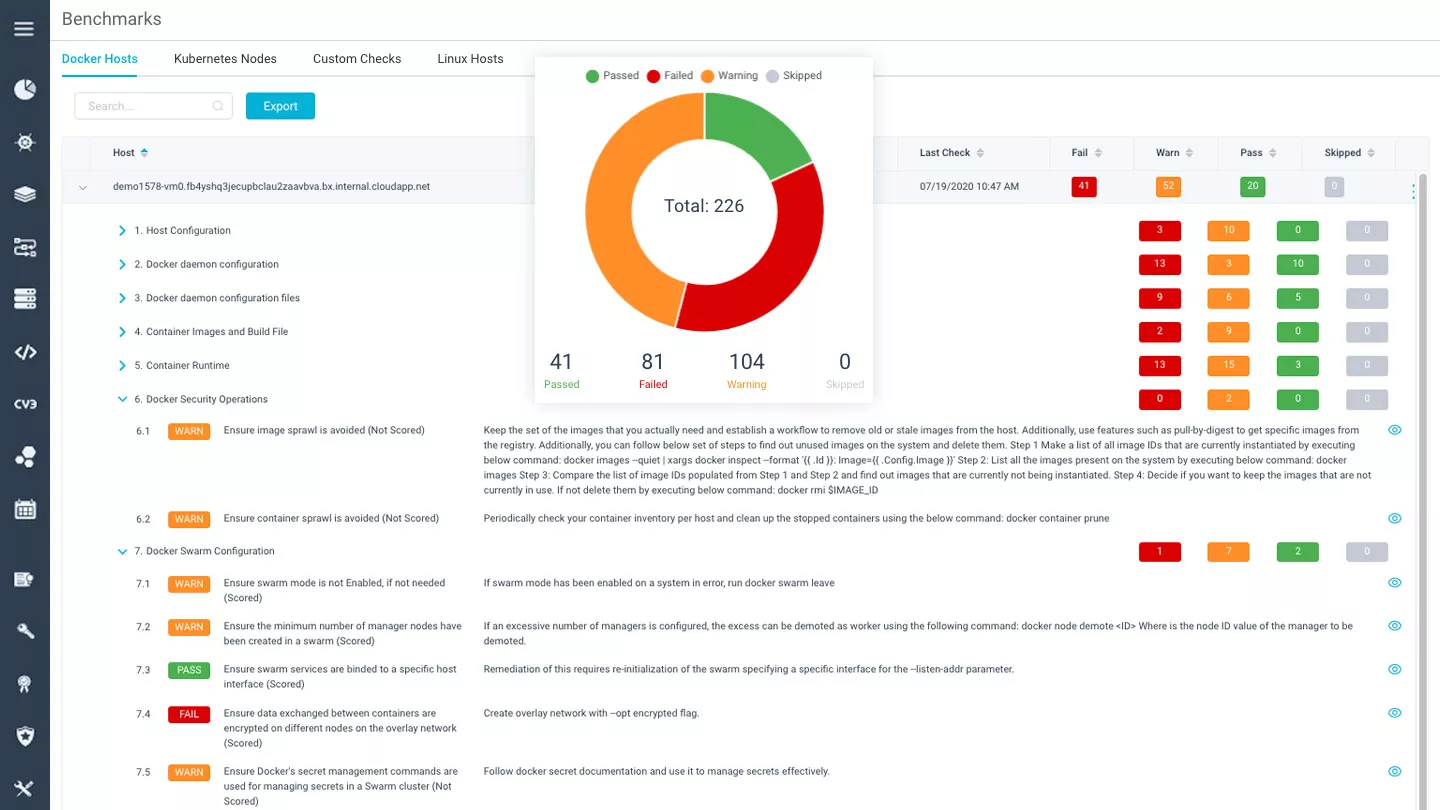
Task: Expand 1. Host Configuration section
Action: pos(123,230)
